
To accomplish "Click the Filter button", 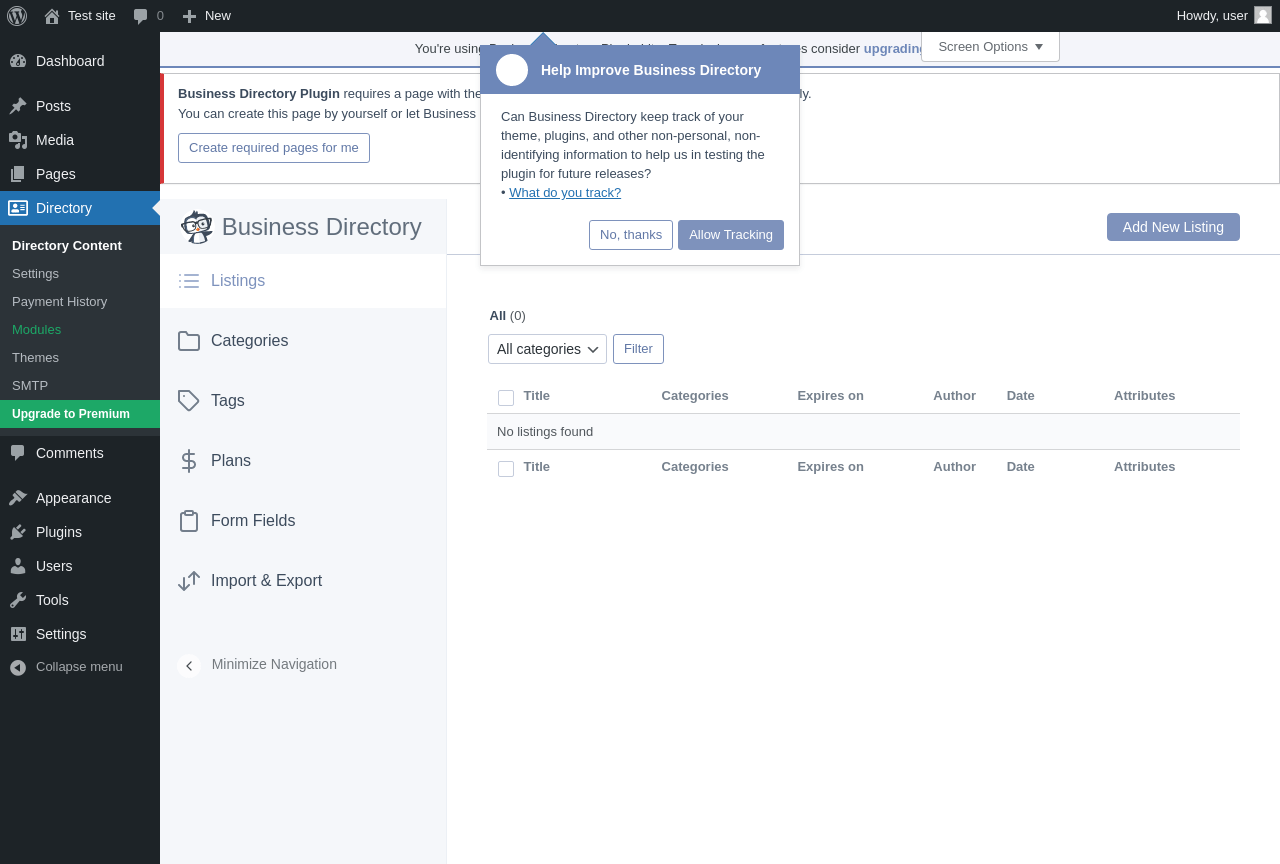I will pyautogui.click(x=638, y=349).
